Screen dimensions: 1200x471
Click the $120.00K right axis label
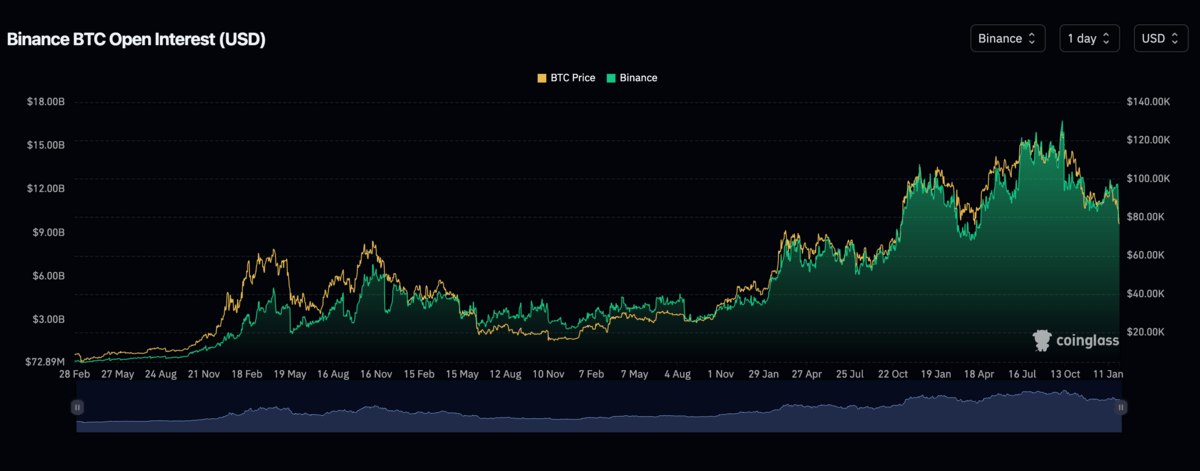coord(1147,140)
